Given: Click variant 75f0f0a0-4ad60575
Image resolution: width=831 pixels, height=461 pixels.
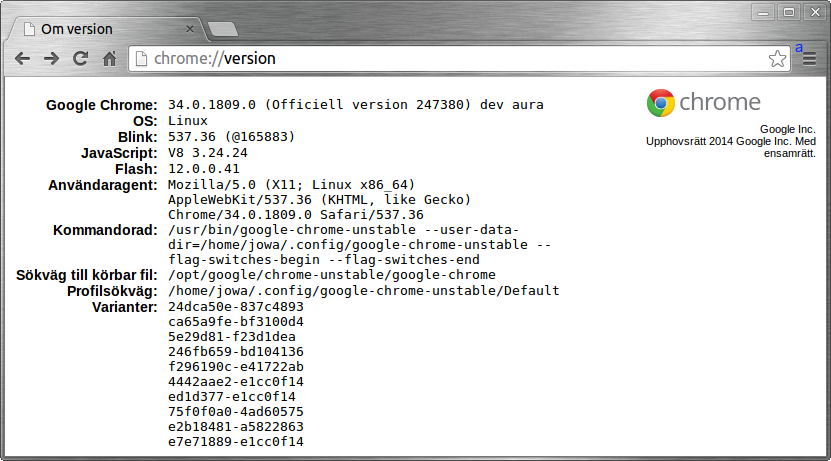Looking at the screenshot, I should click(236, 411).
